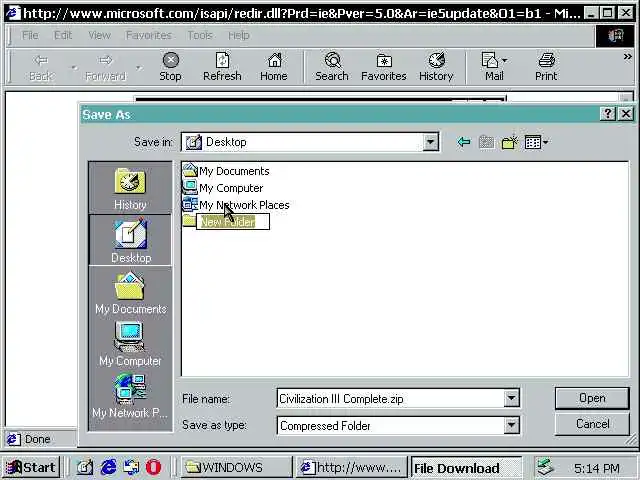Click the Up One Level folder icon
This screenshot has height=480, width=640.
coord(486,142)
